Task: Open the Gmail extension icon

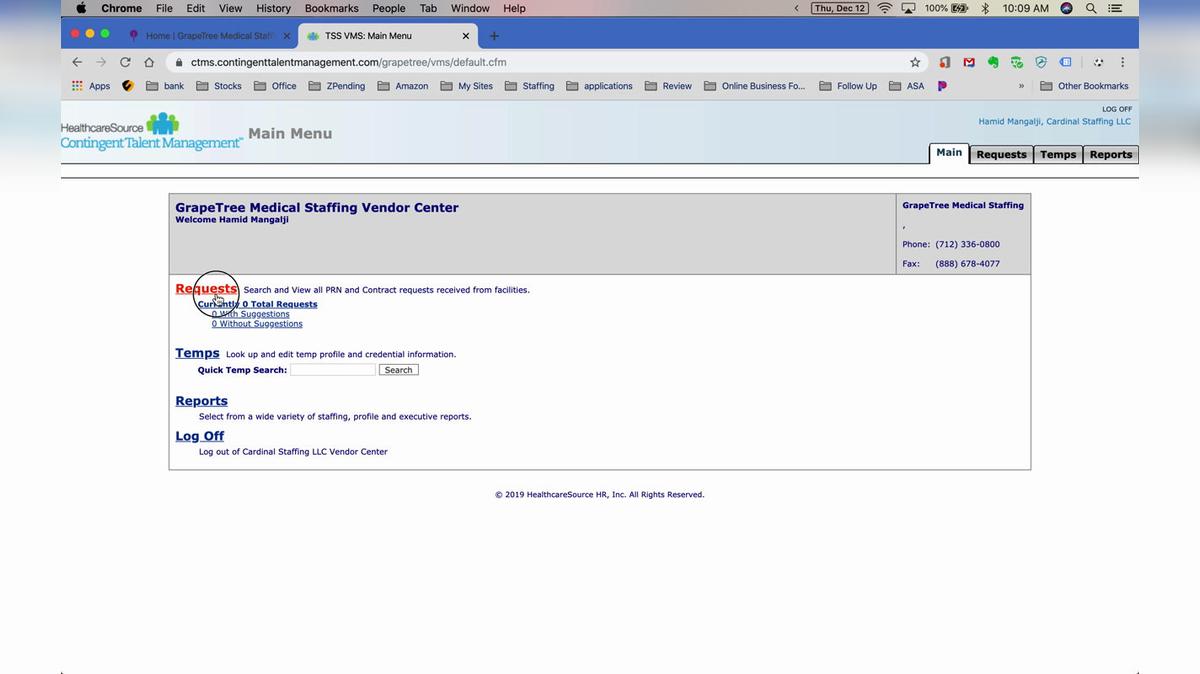Action: [968, 62]
